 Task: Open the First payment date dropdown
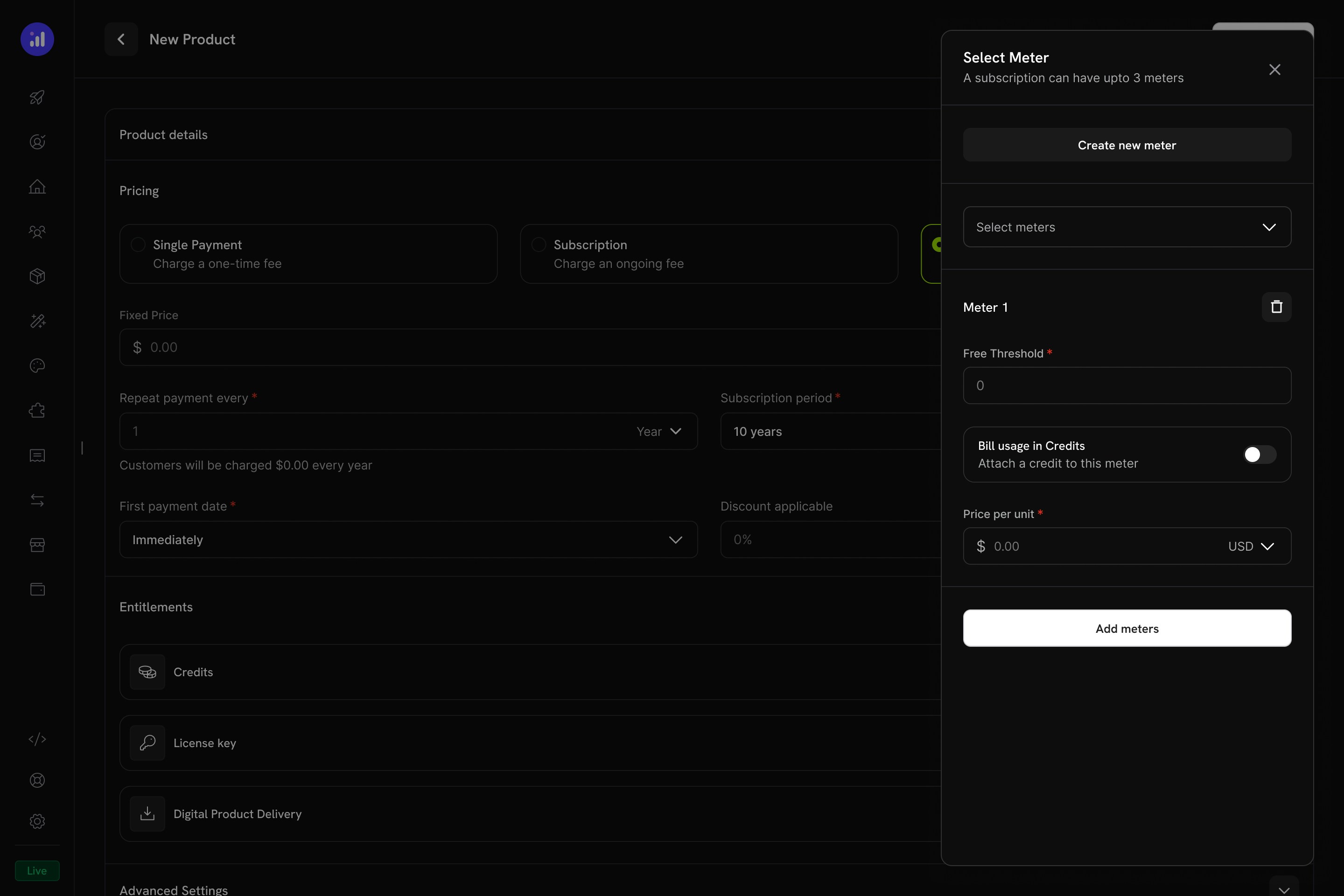point(408,539)
